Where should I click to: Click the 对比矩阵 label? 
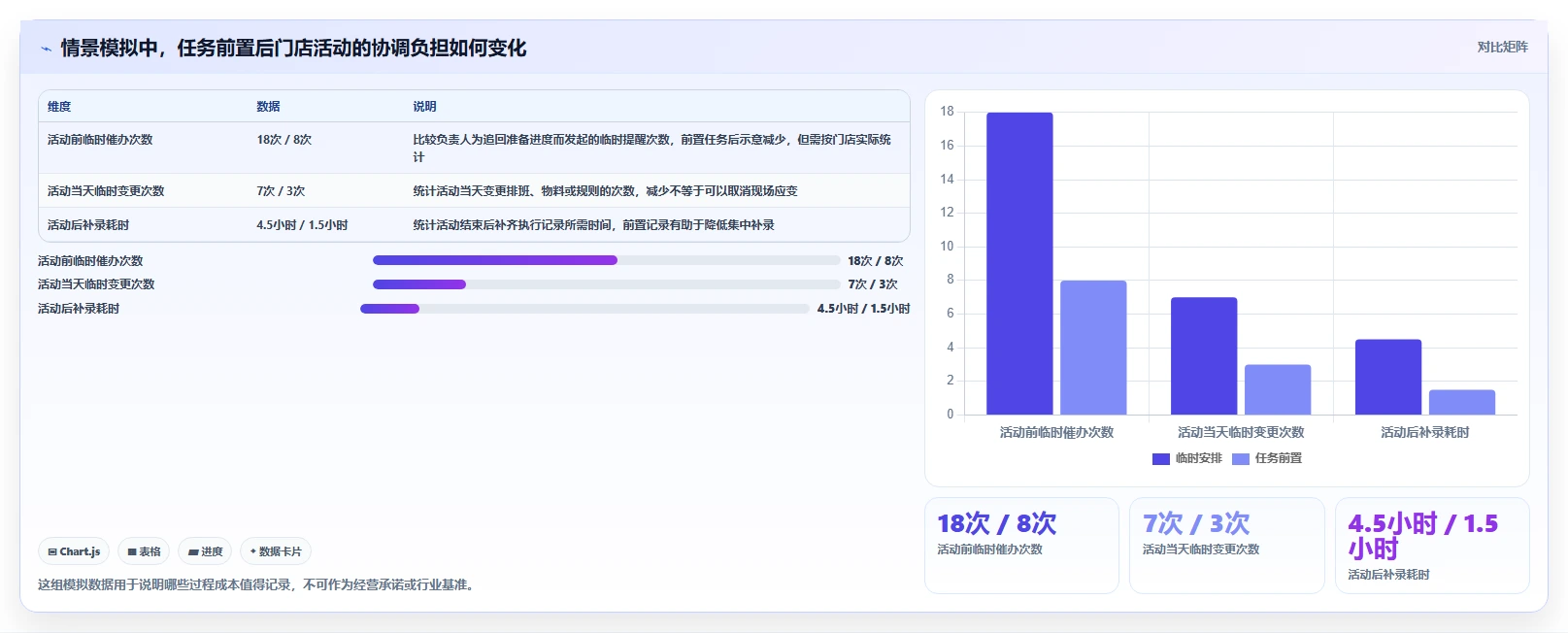point(1502,47)
